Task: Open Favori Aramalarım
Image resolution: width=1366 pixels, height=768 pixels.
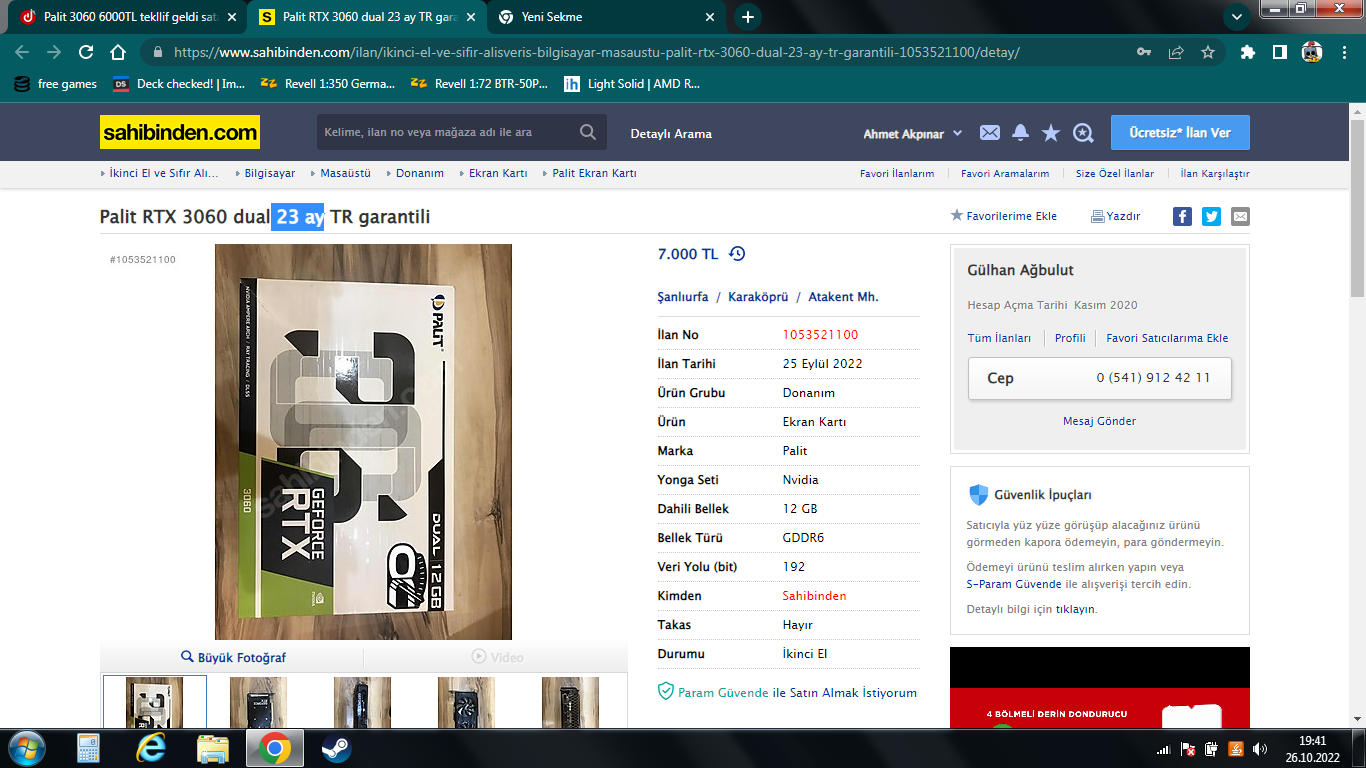Action: tap(1005, 174)
